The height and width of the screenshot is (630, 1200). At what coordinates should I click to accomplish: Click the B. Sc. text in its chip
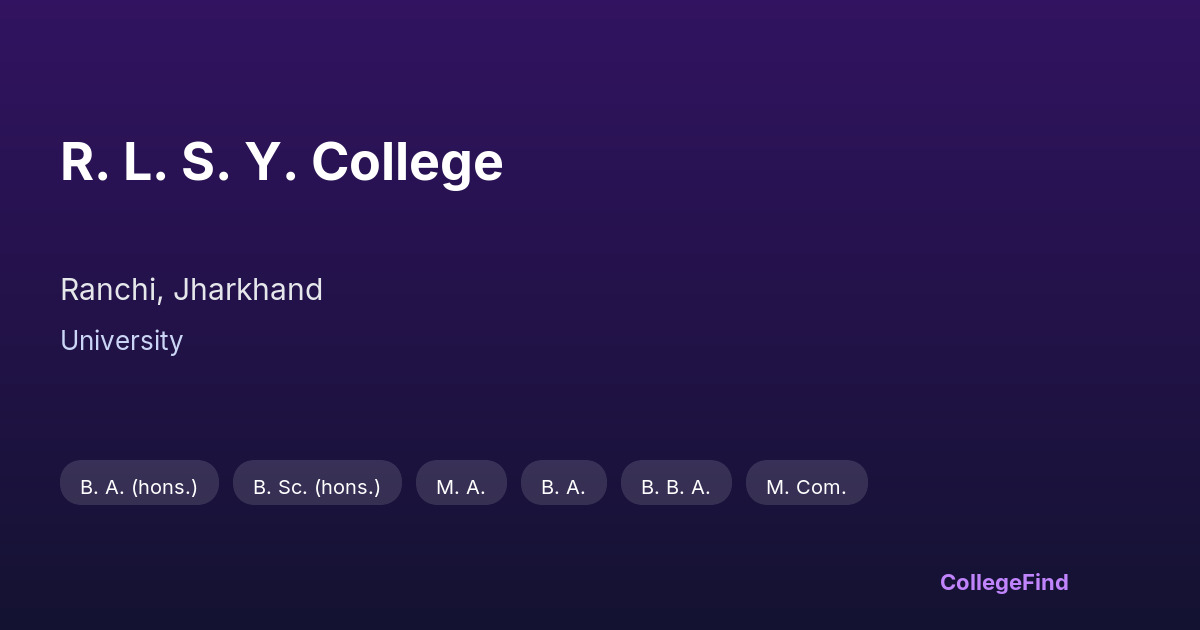point(280,487)
